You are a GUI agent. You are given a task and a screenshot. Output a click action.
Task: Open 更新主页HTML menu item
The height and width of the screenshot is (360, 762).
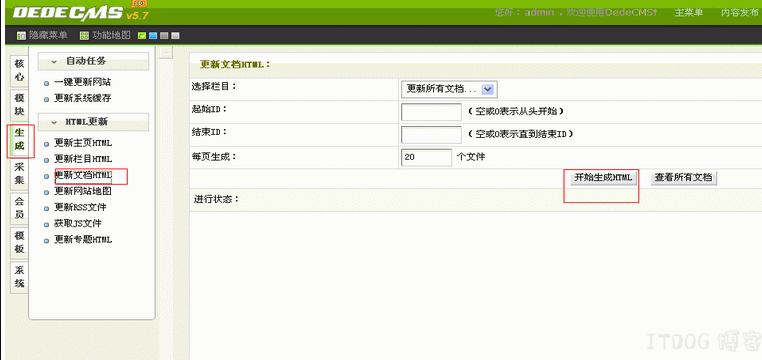83,143
